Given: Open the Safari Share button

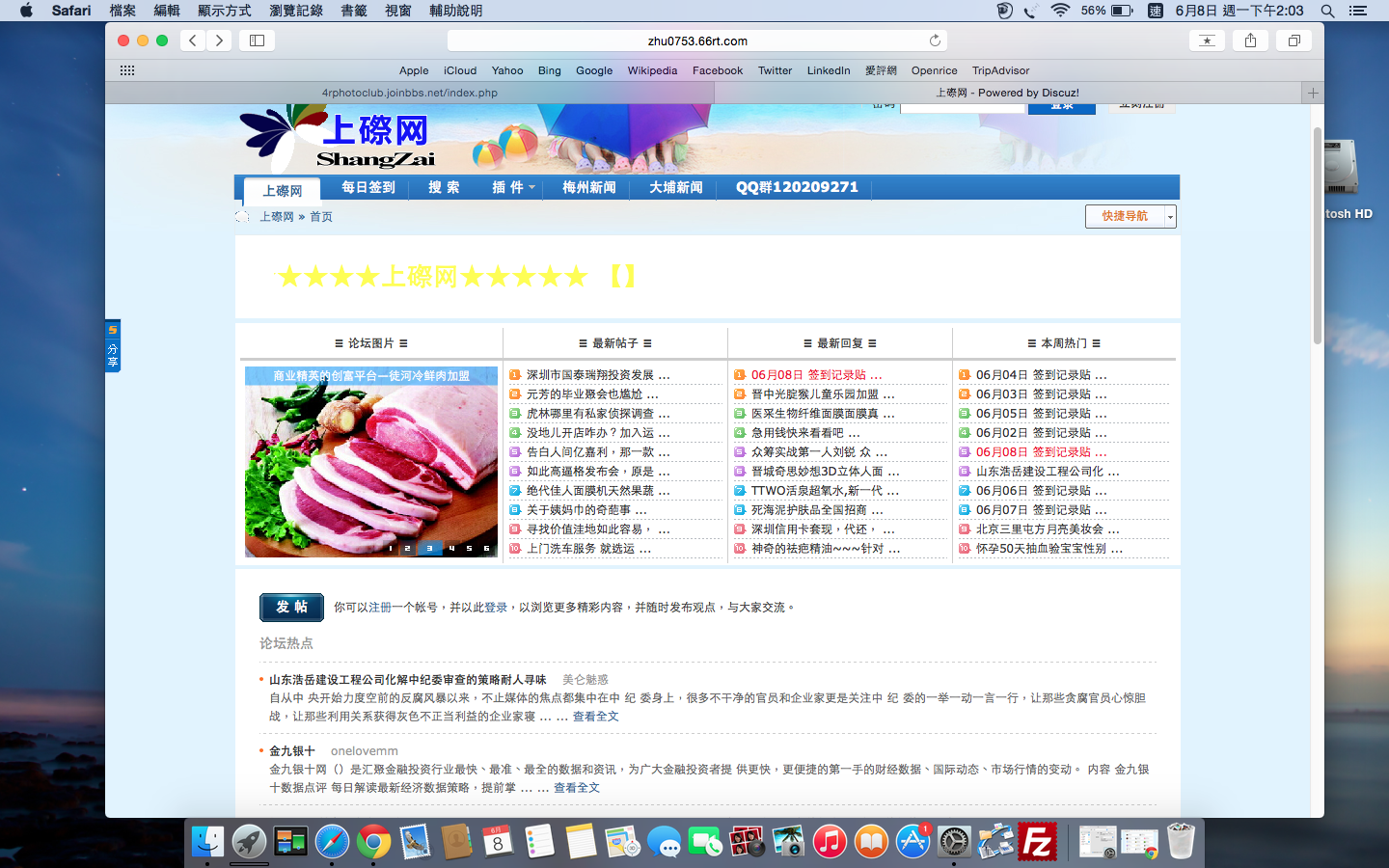Looking at the screenshot, I should click(x=1251, y=41).
